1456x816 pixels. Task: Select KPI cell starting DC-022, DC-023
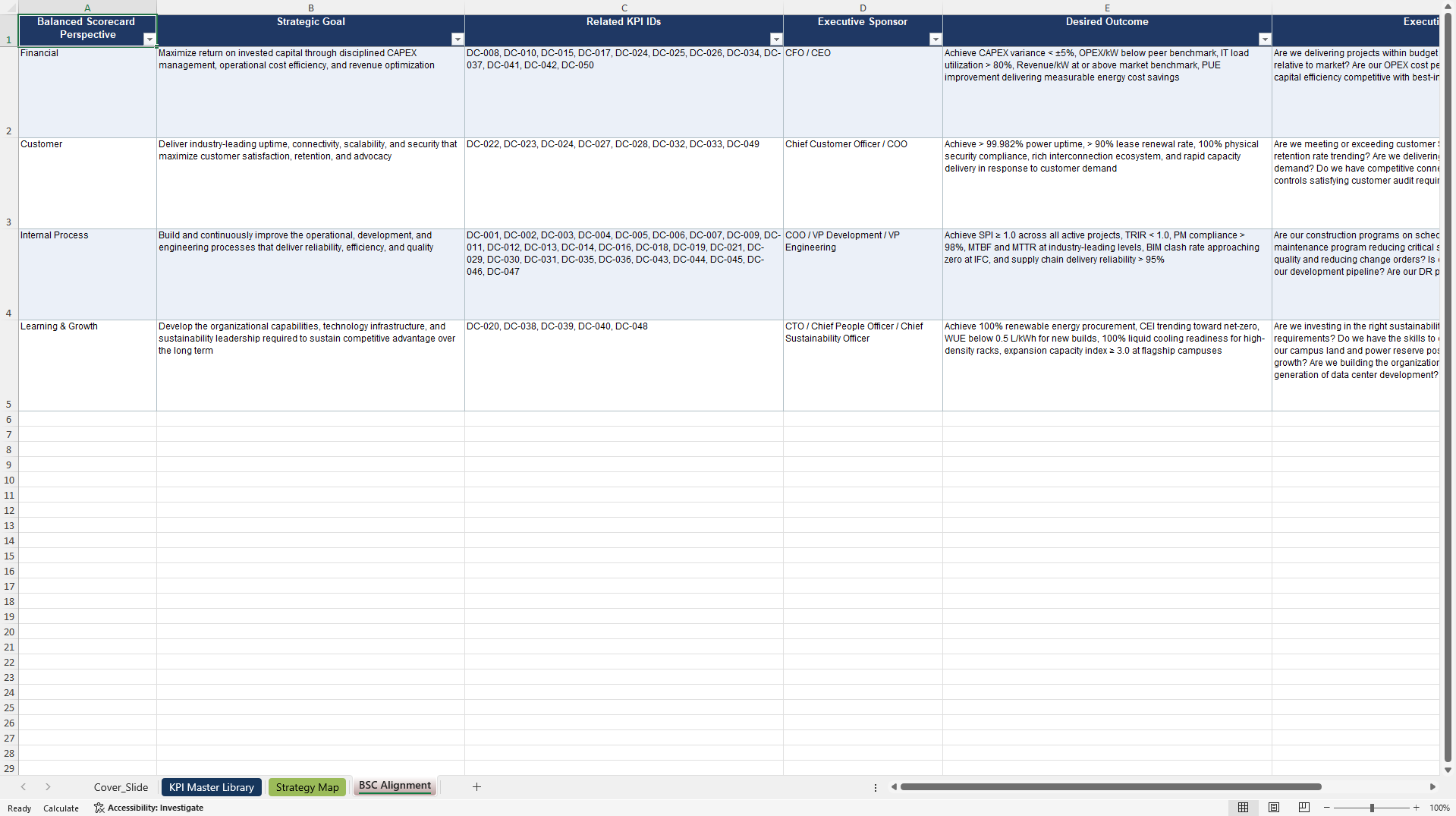(624, 184)
